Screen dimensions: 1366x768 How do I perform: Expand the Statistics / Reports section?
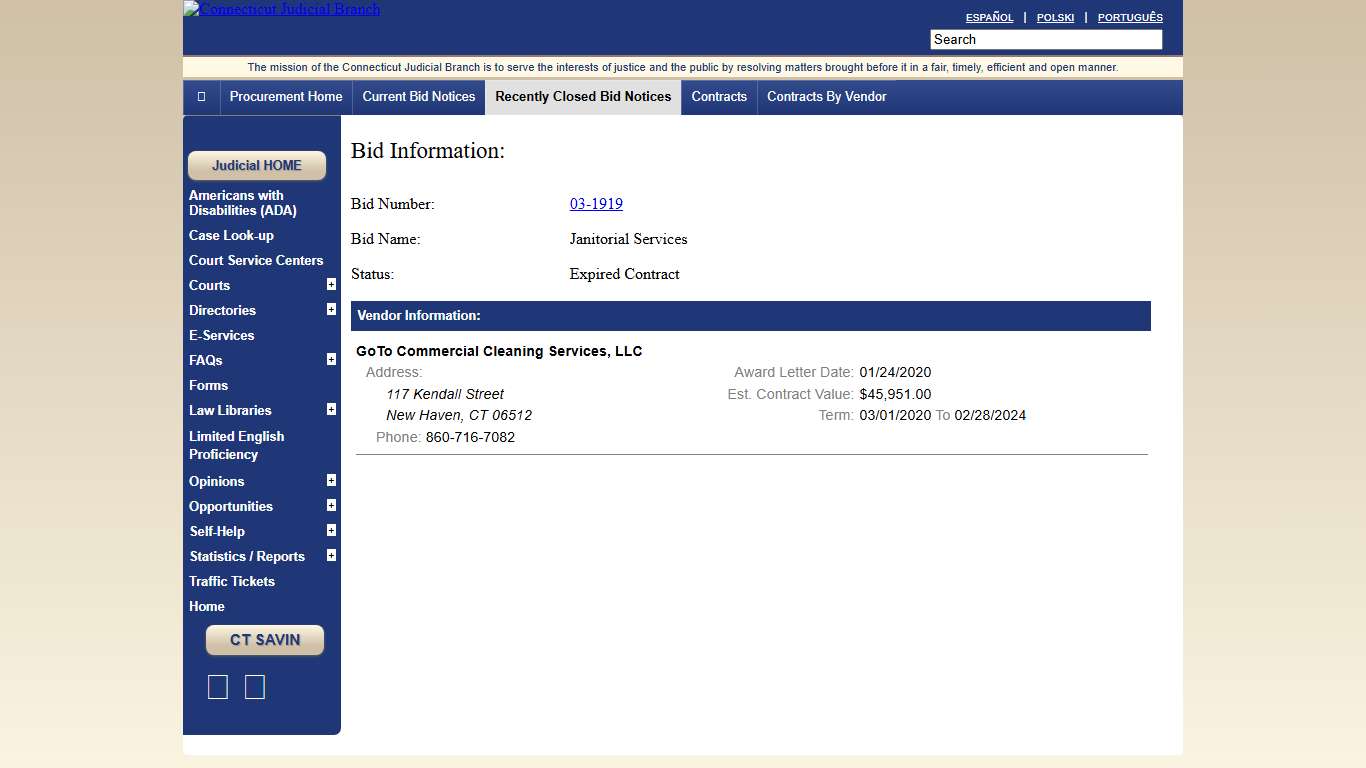331,555
